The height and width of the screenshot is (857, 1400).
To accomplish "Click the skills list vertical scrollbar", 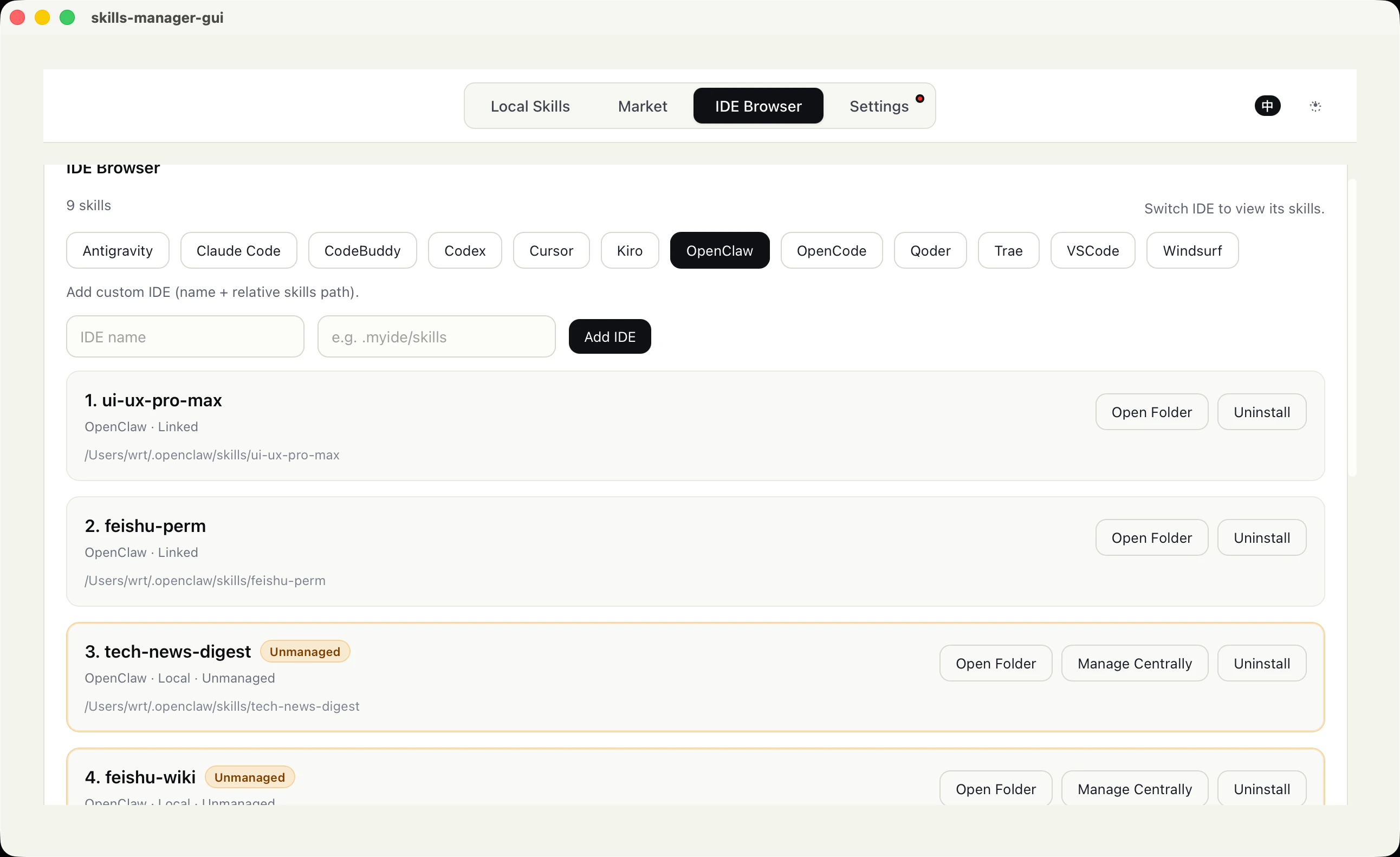I will click(x=1352, y=328).
